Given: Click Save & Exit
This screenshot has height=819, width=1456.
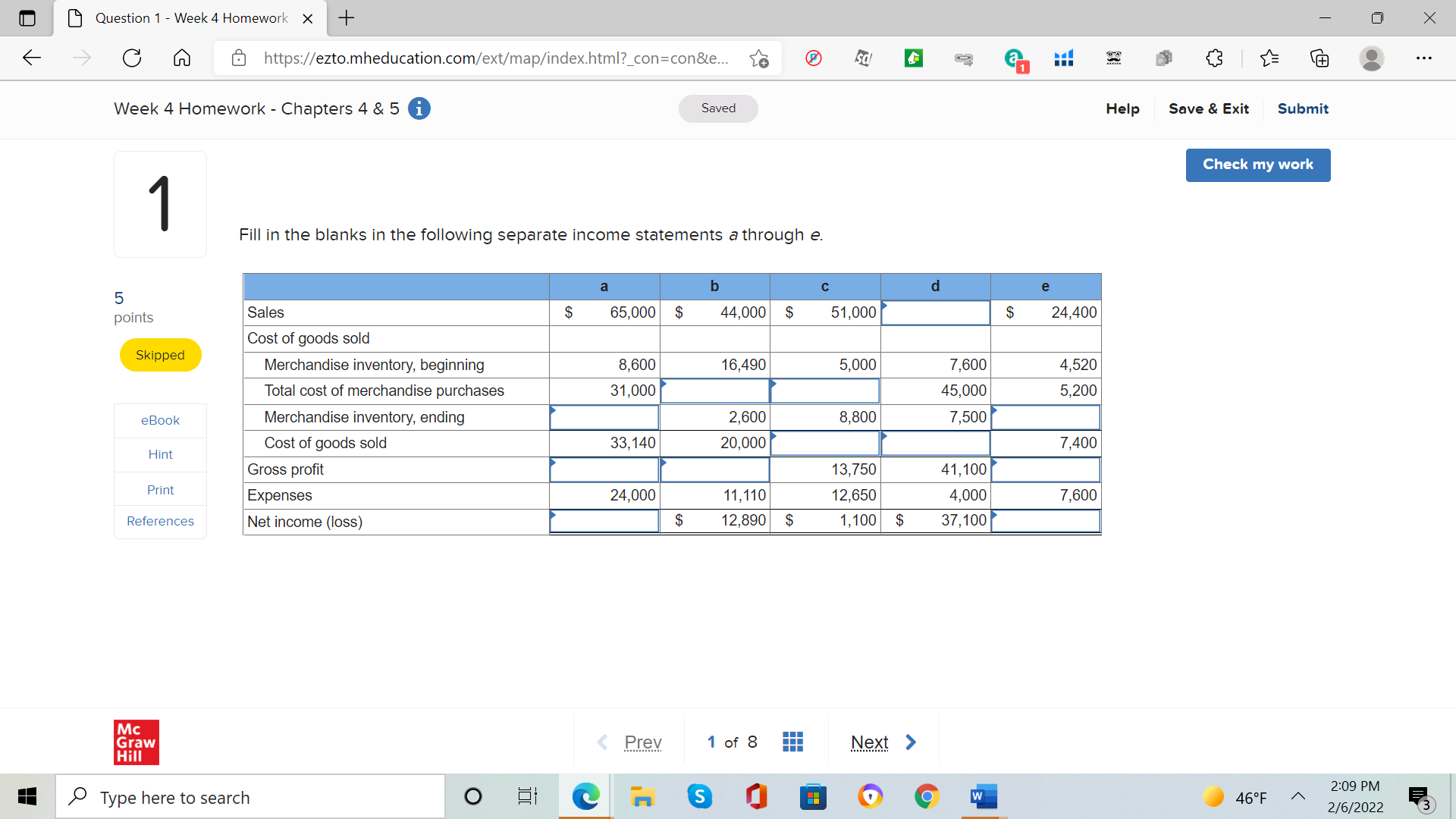Looking at the screenshot, I should pyautogui.click(x=1208, y=108).
